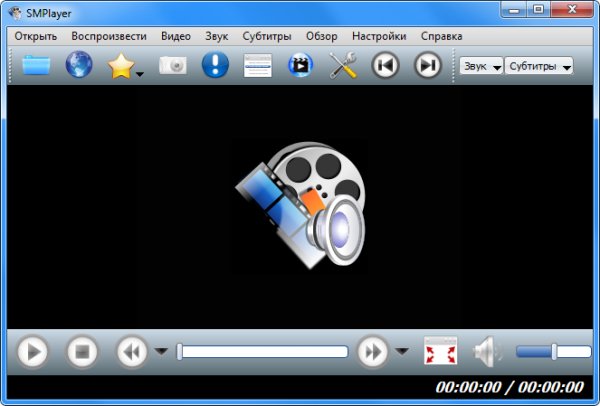
Task: Jump to next track in toolbar
Action: [428, 65]
